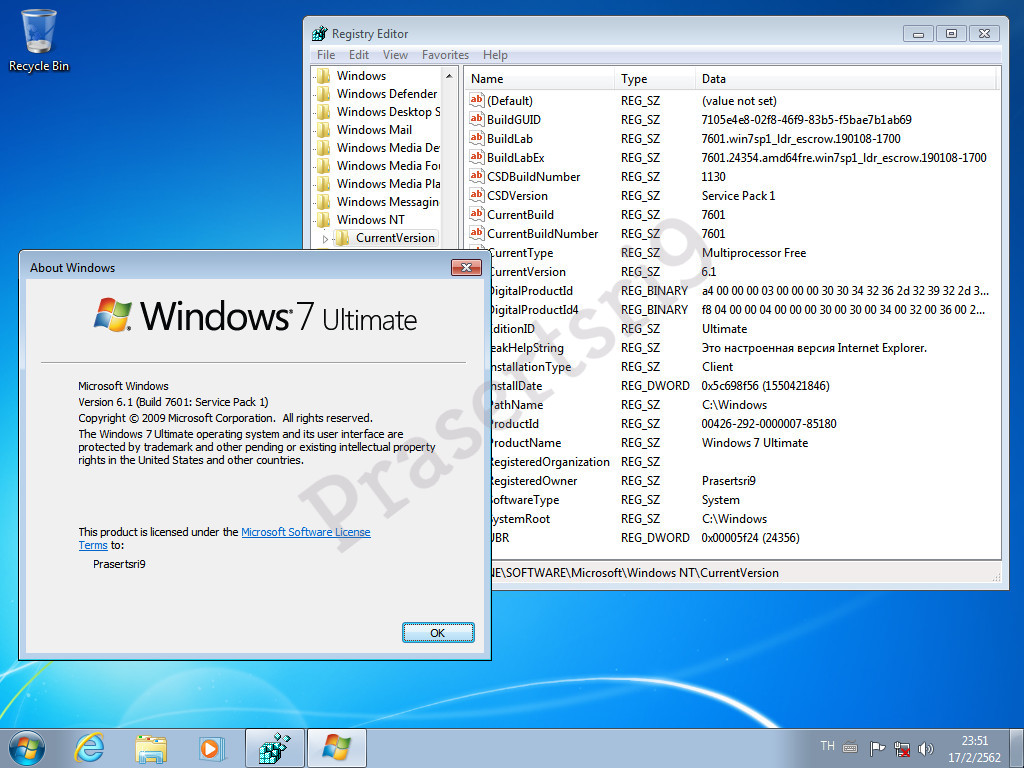Sort registry values by Data column
Screen dimensions: 1024x768
(846, 78)
